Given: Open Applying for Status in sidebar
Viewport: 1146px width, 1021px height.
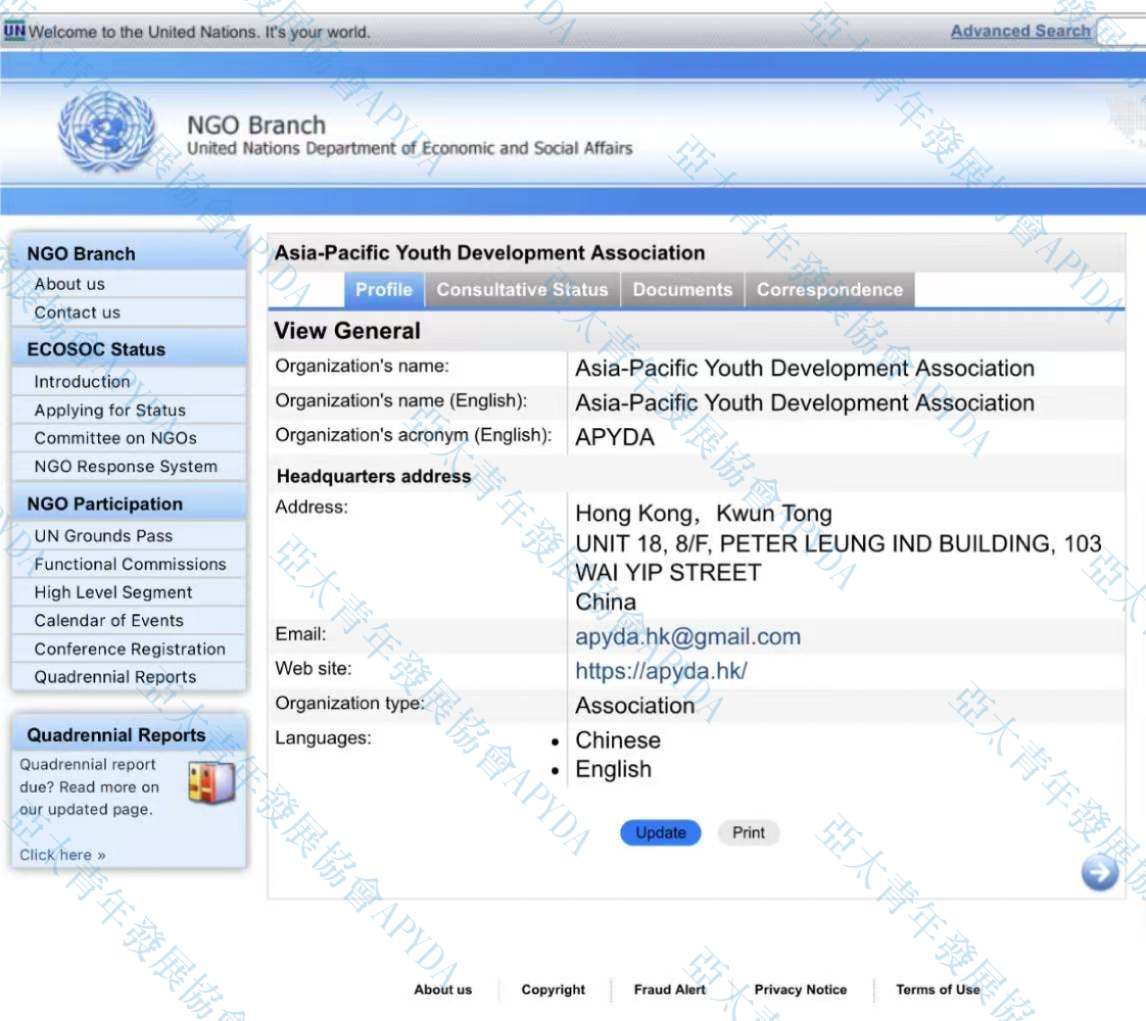Looking at the screenshot, I should [x=110, y=410].
